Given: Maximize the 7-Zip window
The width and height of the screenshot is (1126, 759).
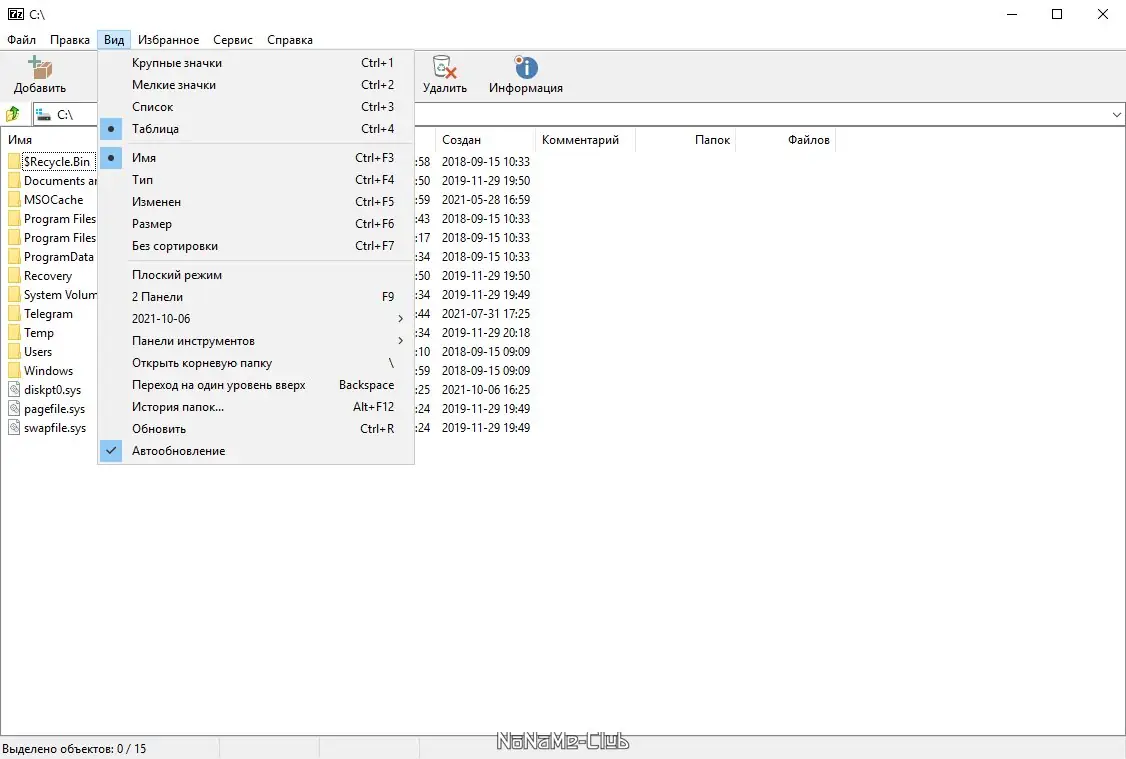Looking at the screenshot, I should [x=1057, y=14].
